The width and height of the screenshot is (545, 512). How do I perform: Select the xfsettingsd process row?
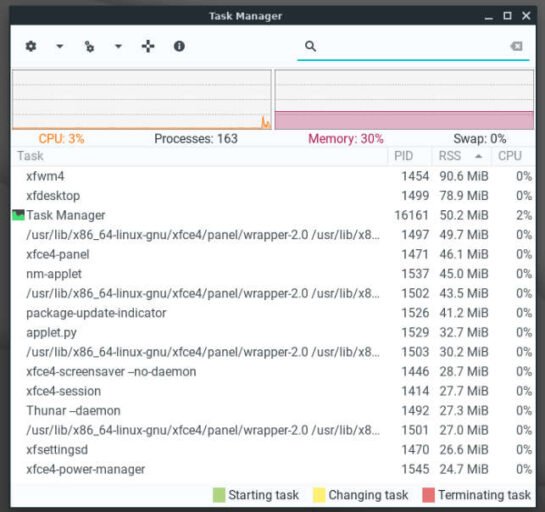point(273,450)
